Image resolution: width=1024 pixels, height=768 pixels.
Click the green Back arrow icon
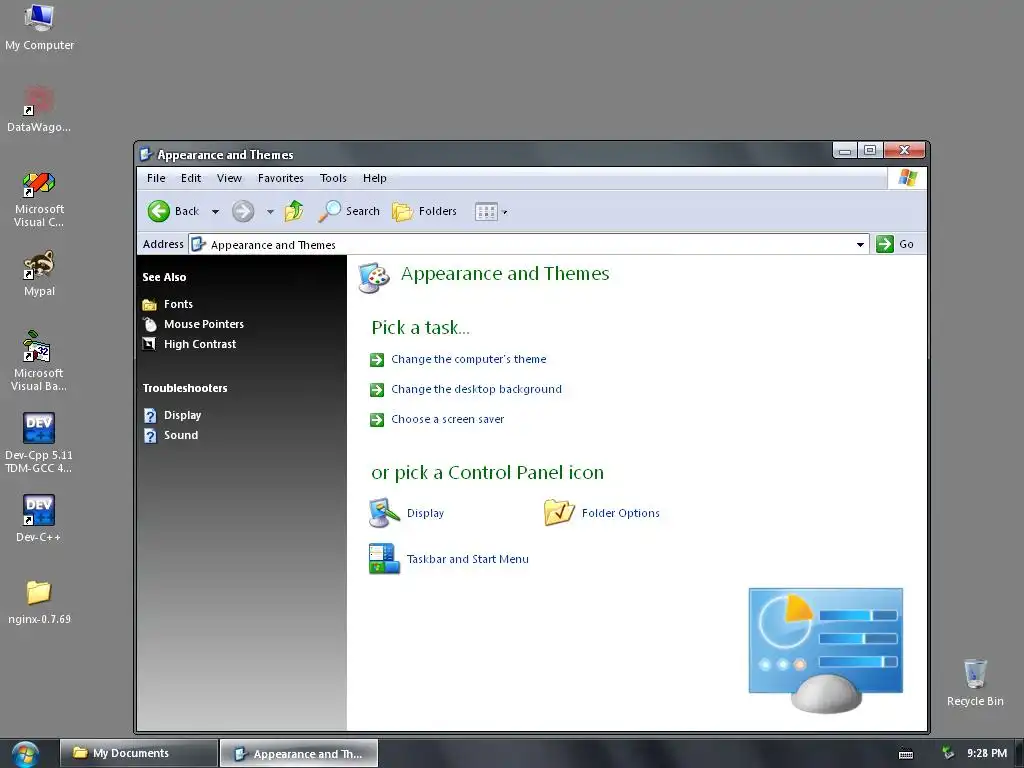[x=159, y=211]
